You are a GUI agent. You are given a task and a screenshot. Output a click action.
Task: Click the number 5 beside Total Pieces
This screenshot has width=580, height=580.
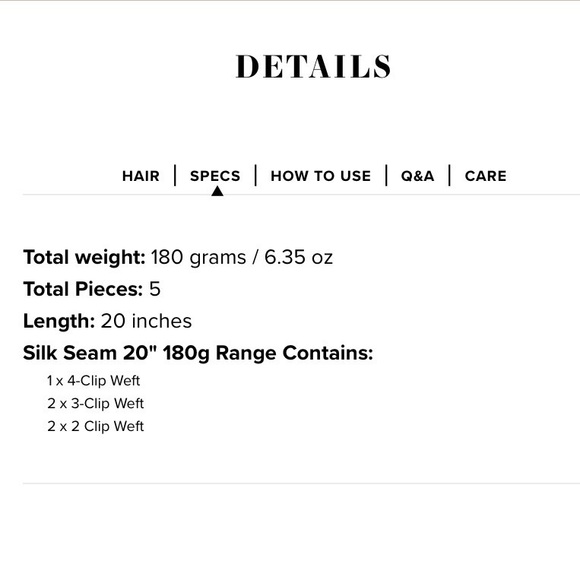155,289
